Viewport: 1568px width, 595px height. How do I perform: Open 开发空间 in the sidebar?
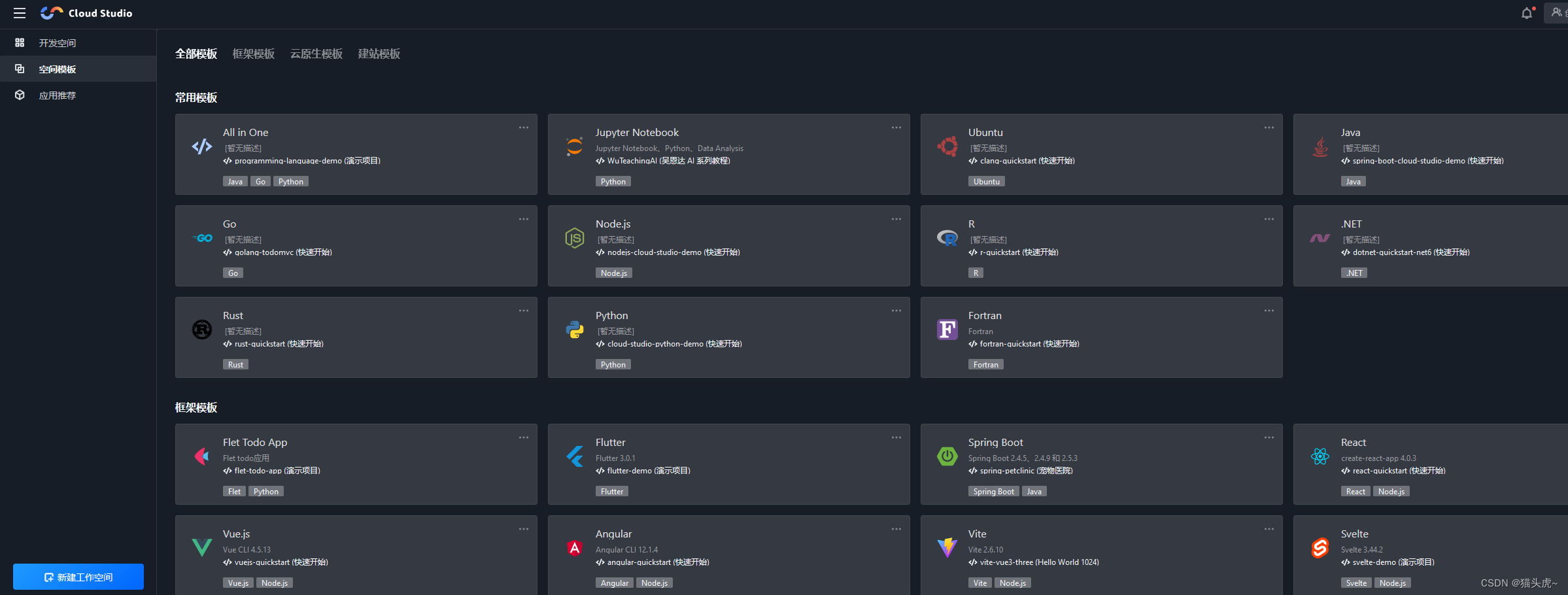click(x=58, y=42)
